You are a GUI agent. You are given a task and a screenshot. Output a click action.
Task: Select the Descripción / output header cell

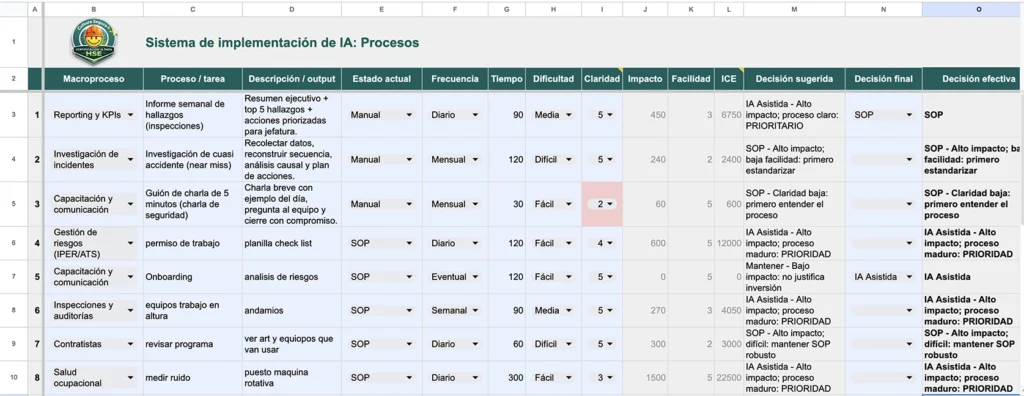tap(291, 78)
